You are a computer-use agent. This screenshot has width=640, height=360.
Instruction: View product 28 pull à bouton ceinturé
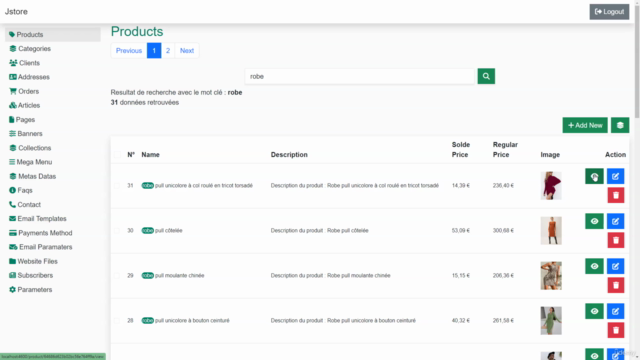tap(594, 311)
